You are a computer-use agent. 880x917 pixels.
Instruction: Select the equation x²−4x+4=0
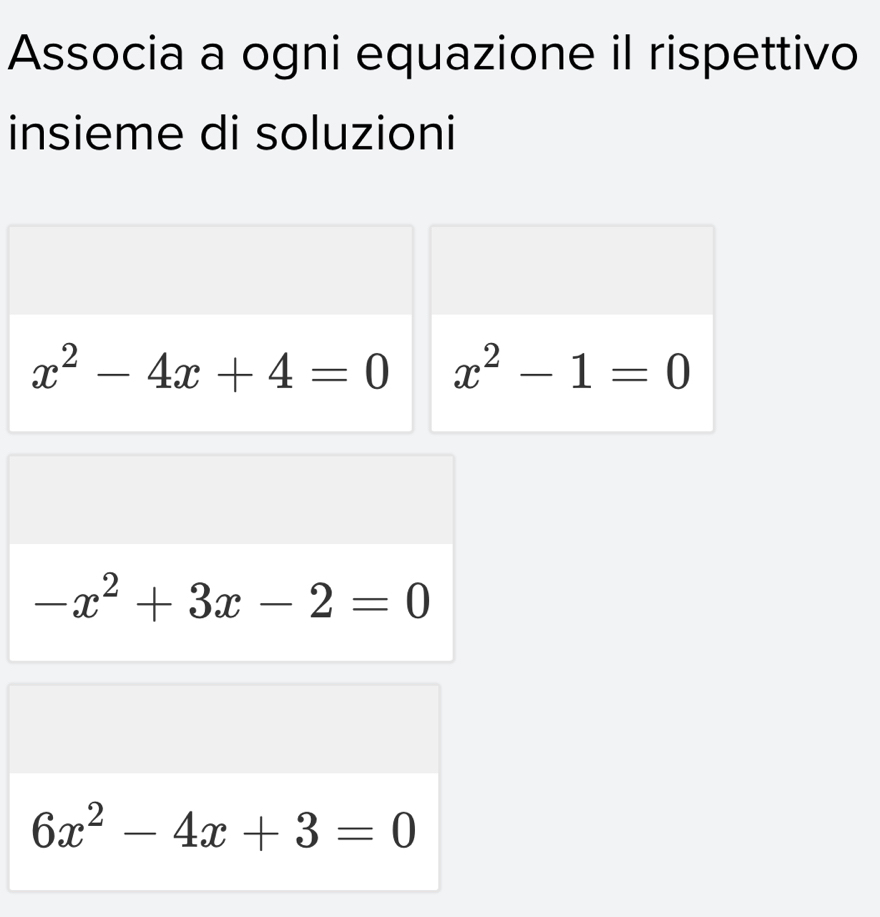210,373
